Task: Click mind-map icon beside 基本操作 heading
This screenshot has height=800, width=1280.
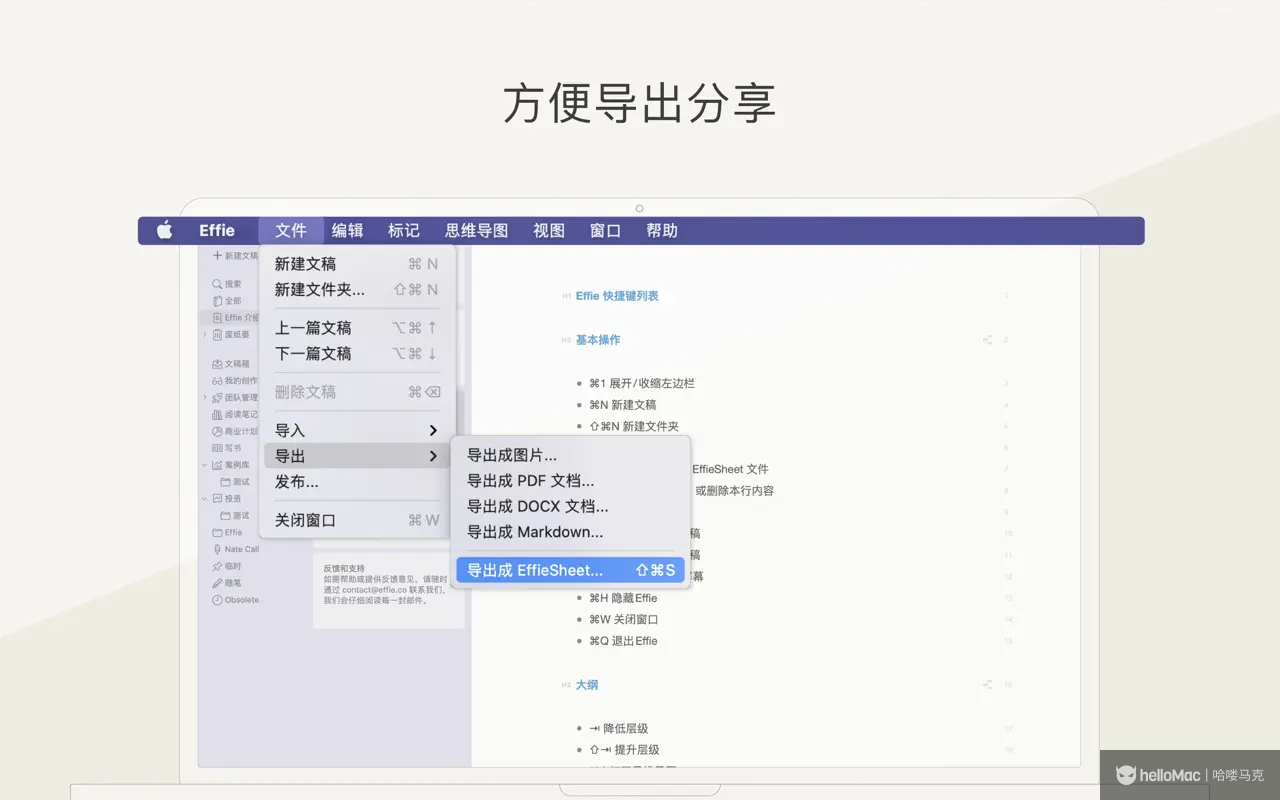Action: 988,340
